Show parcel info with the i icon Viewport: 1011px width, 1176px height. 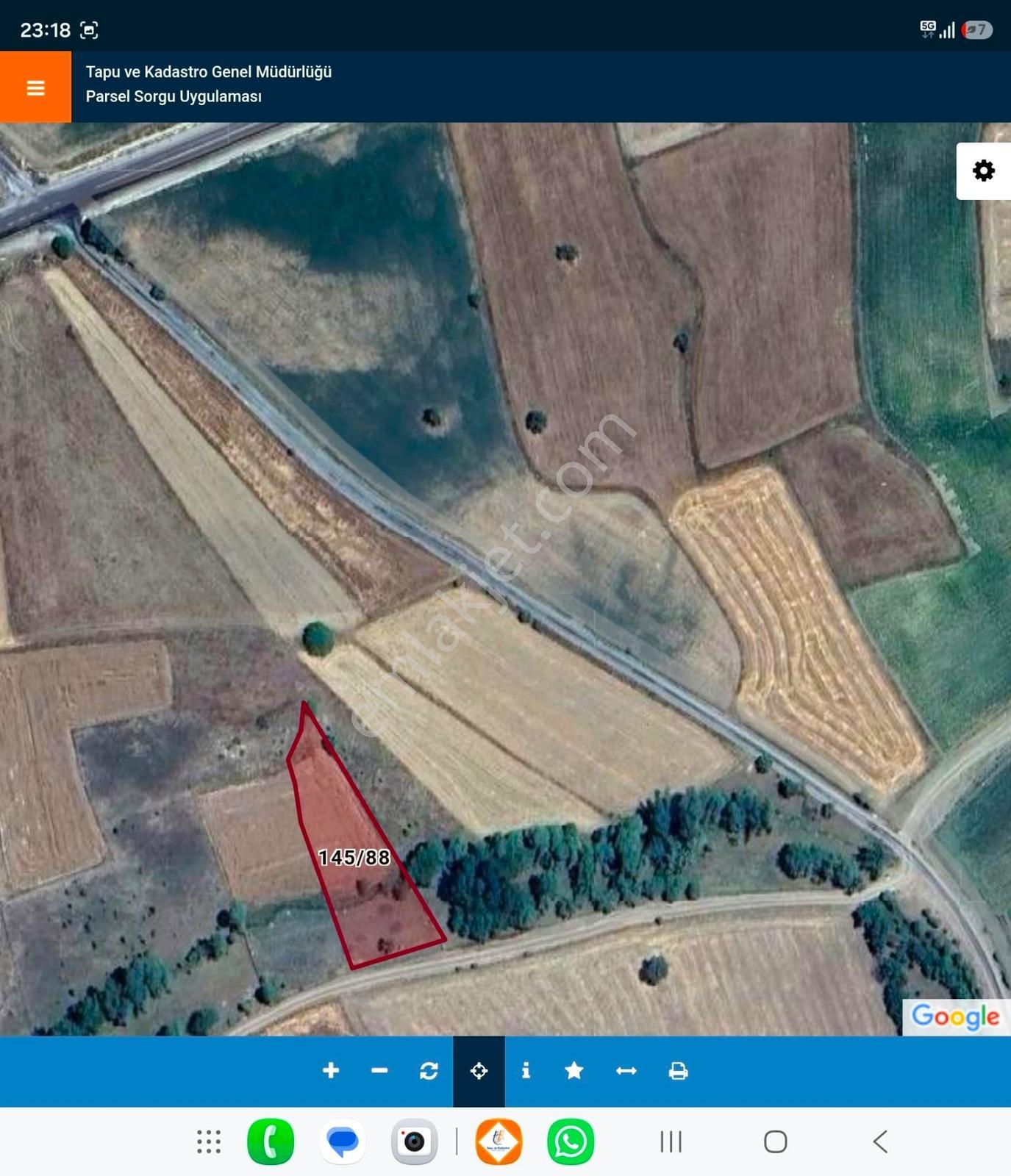pyautogui.click(x=526, y=1071)
